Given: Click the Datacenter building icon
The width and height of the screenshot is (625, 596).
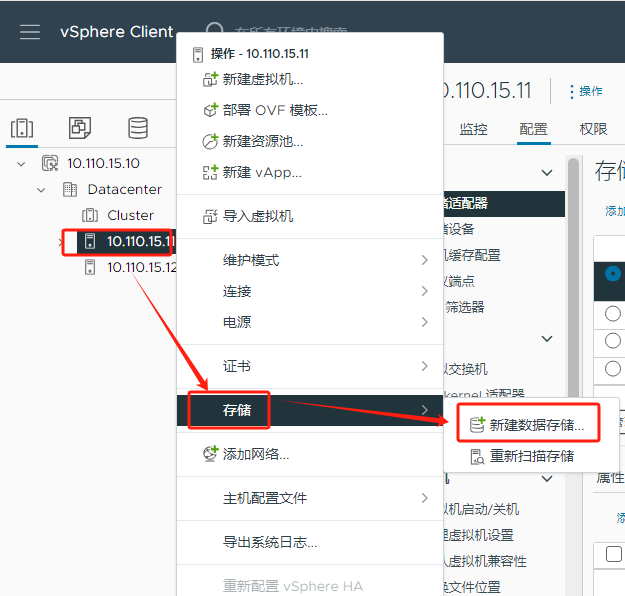Looking at the screenshot, I should pos(70,189).
